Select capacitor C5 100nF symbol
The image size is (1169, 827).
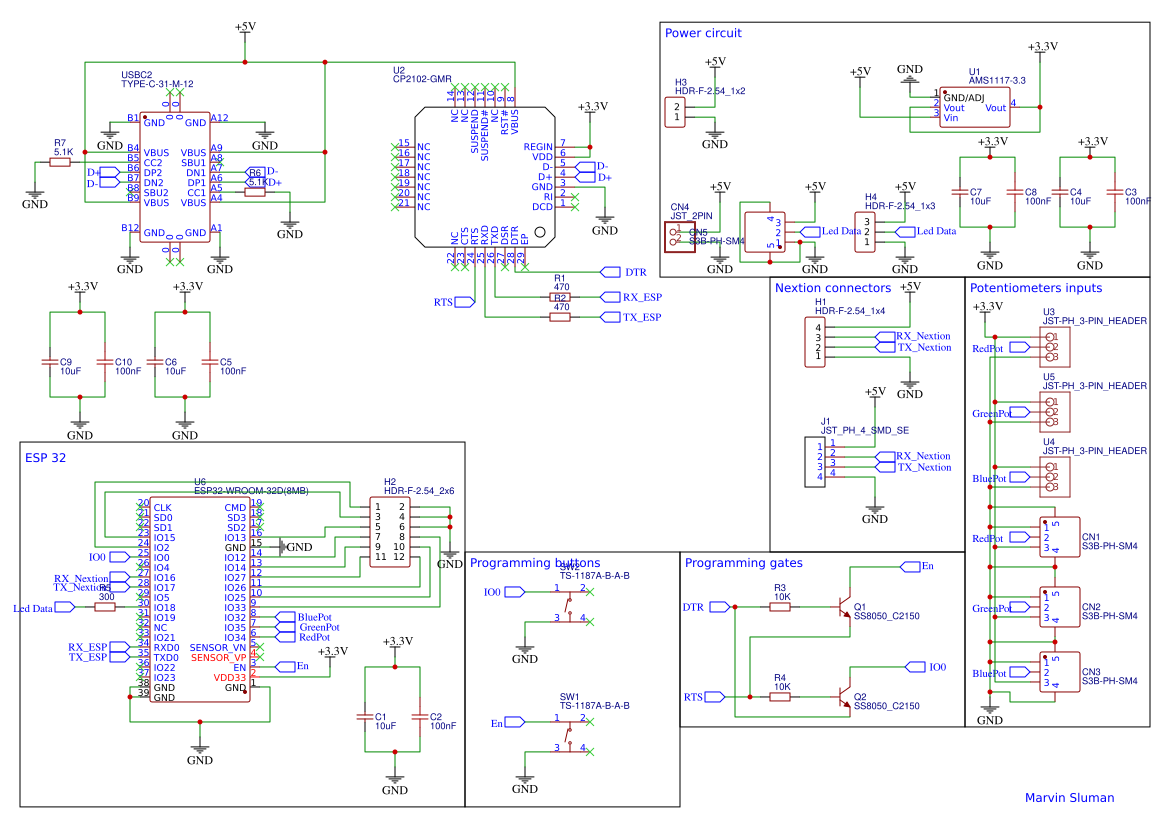[209, 362]
